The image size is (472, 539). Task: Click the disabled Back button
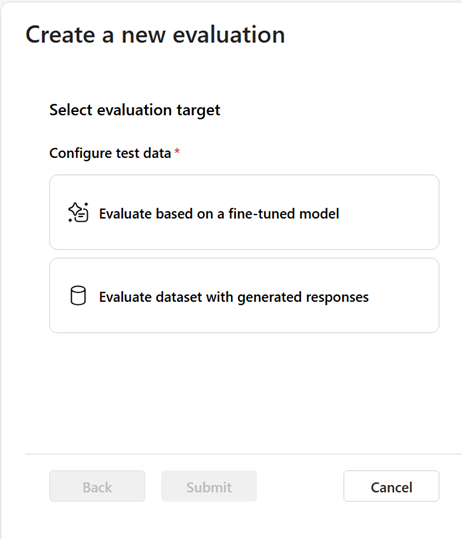(97, 486)
